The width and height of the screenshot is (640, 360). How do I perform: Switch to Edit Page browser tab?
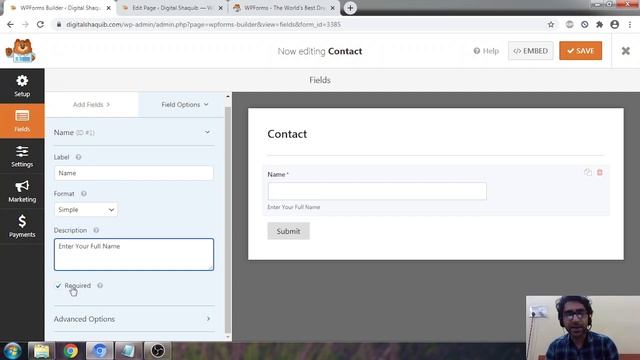[x=171, y=8]
